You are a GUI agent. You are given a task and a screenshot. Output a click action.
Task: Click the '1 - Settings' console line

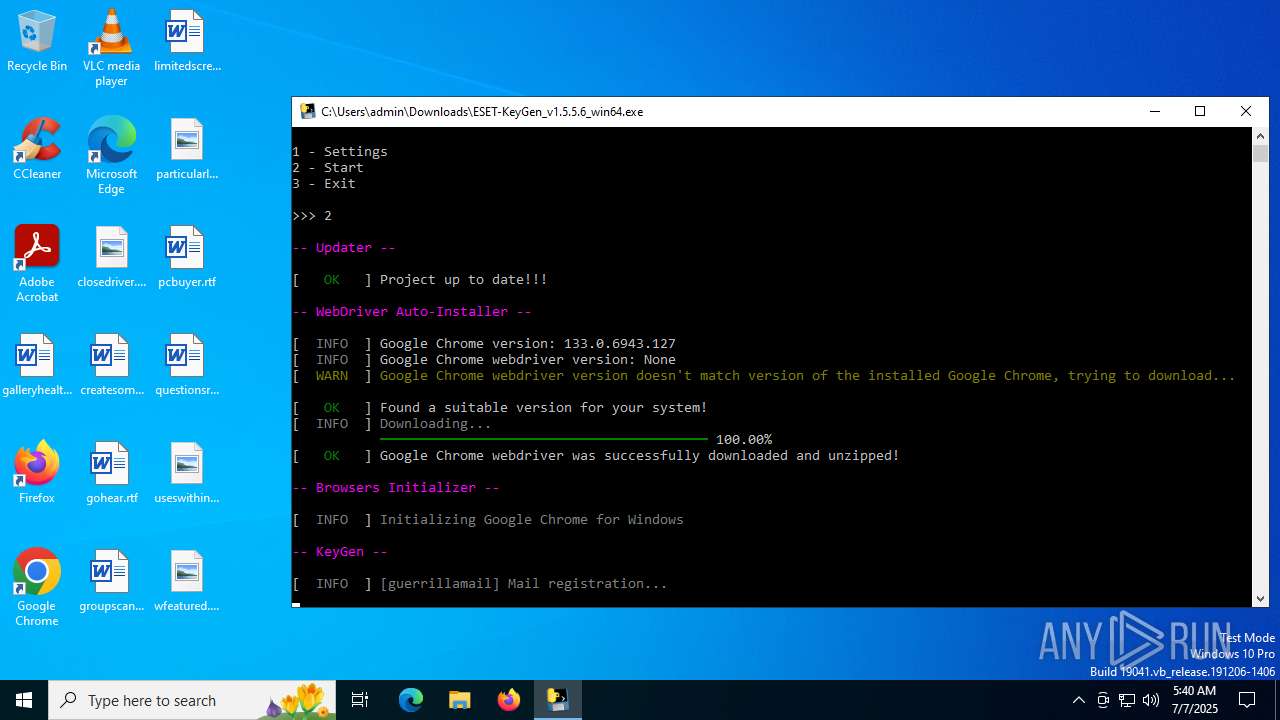(340, 152)
